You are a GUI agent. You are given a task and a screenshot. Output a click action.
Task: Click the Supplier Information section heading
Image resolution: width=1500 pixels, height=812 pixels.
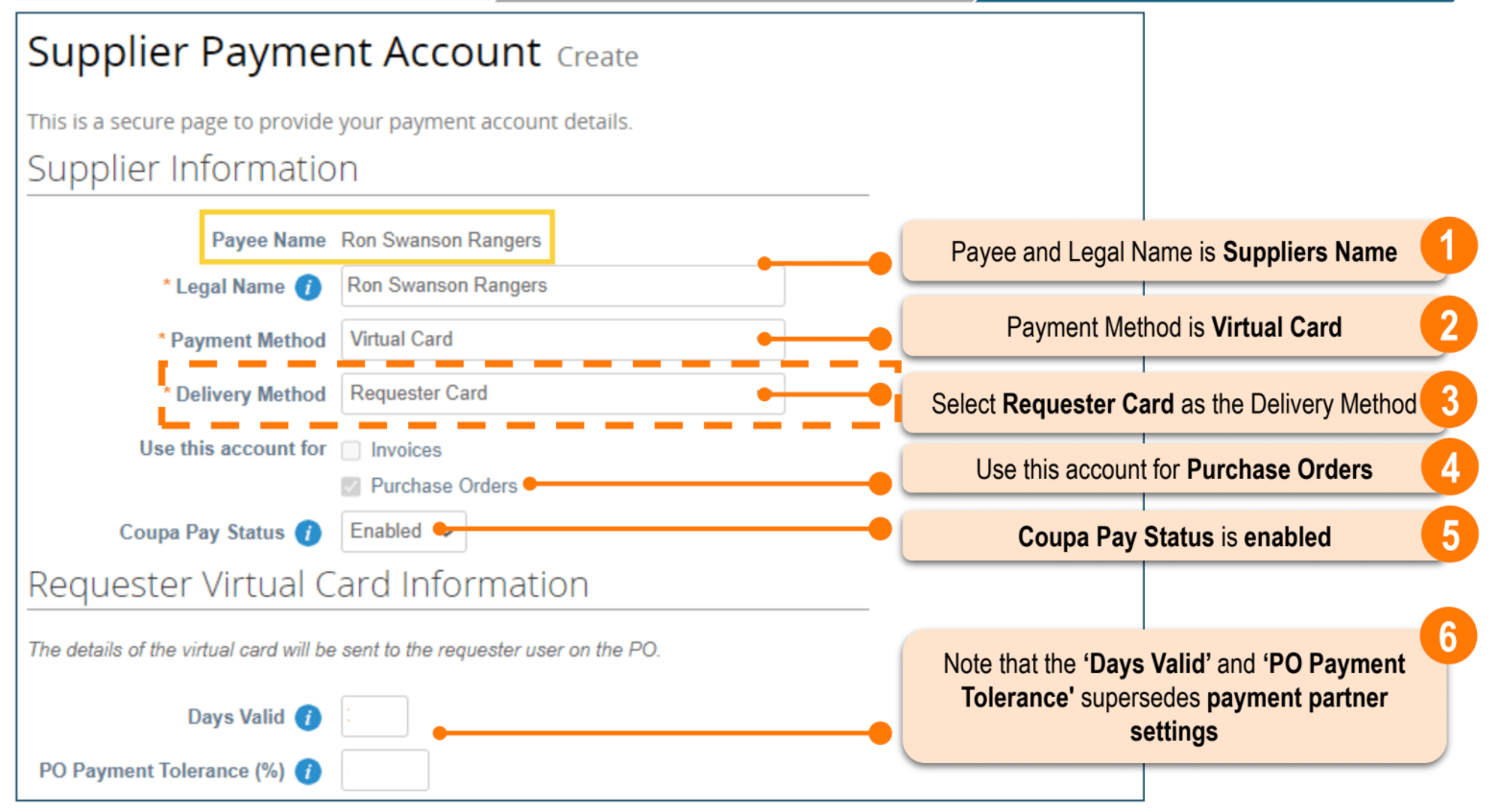point(193,169)
